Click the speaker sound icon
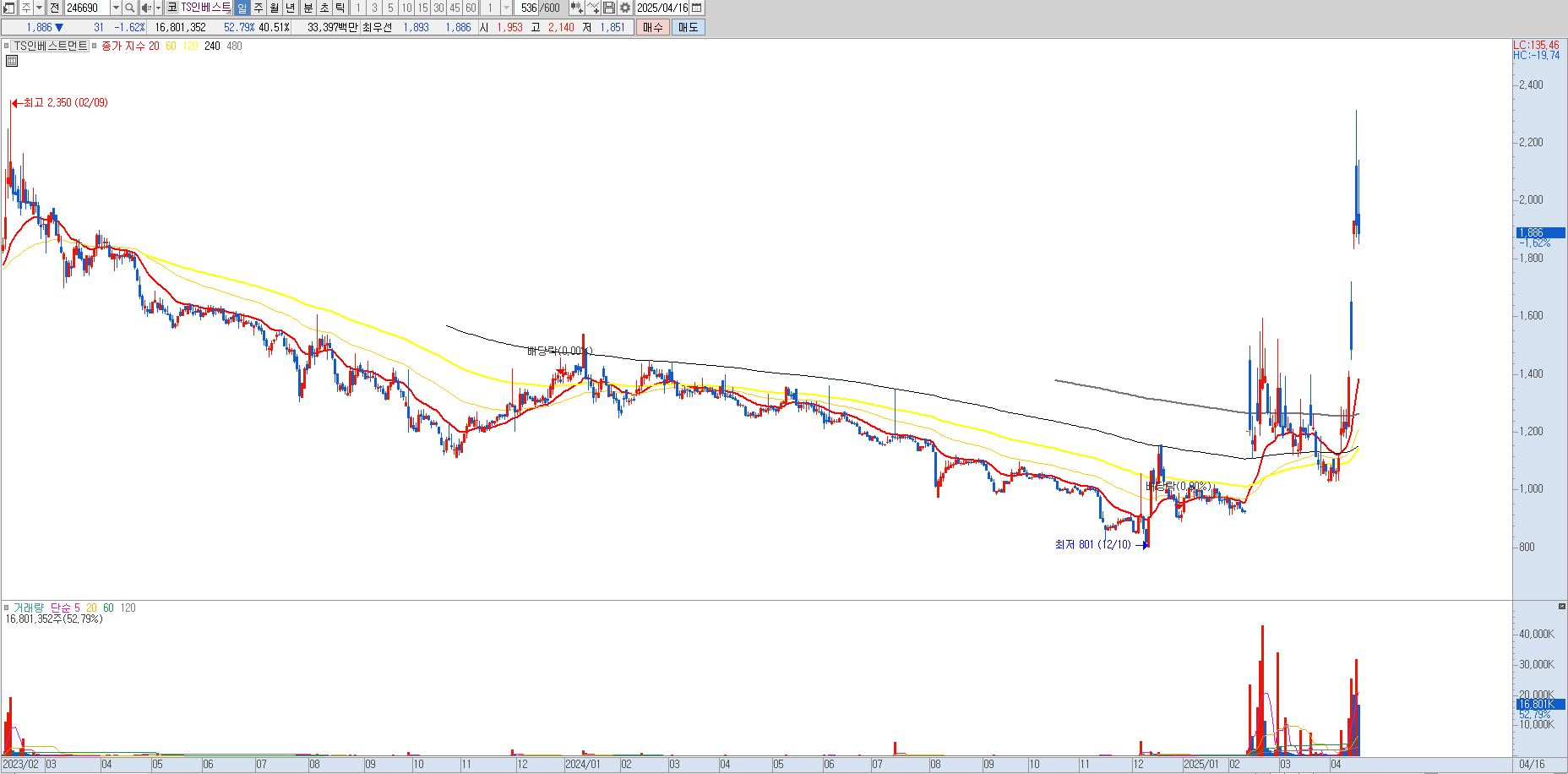This screenshot has width=1568, height=774. pos(145,8)
